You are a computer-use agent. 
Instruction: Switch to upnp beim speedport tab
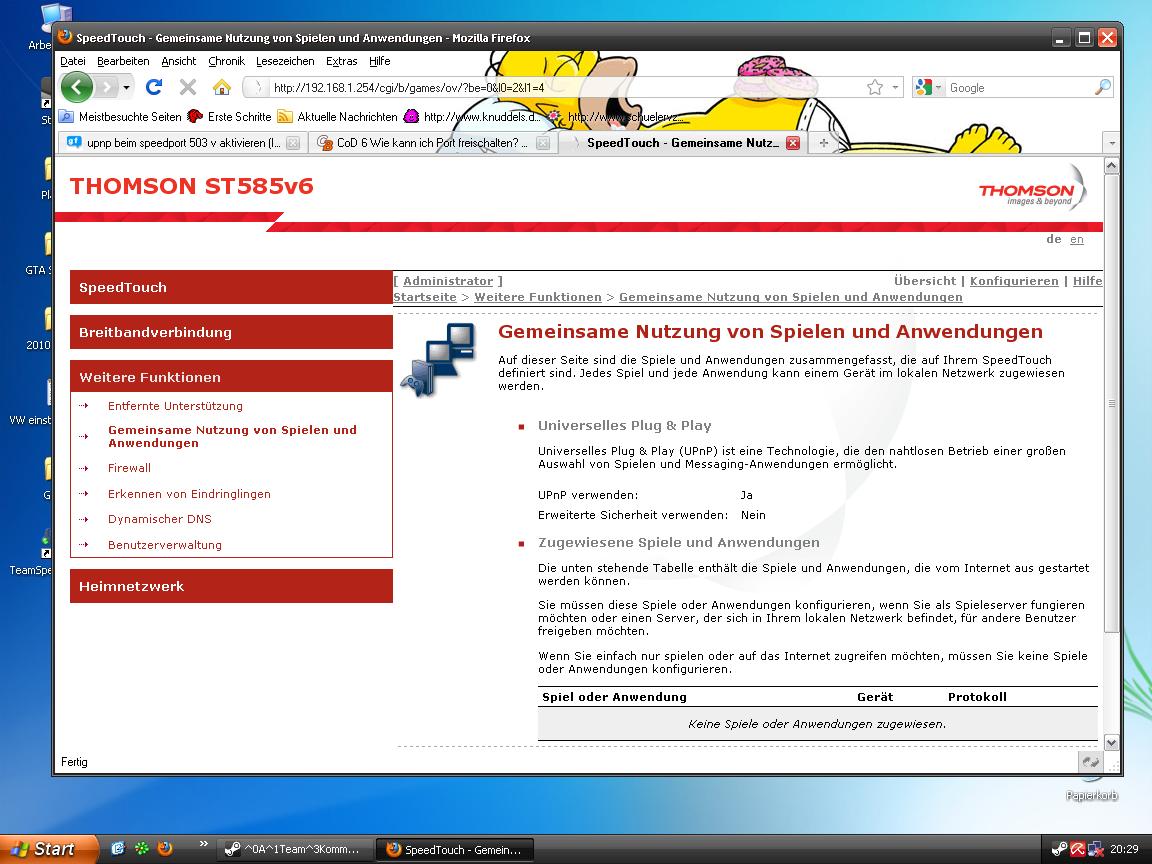pos(182,143)
